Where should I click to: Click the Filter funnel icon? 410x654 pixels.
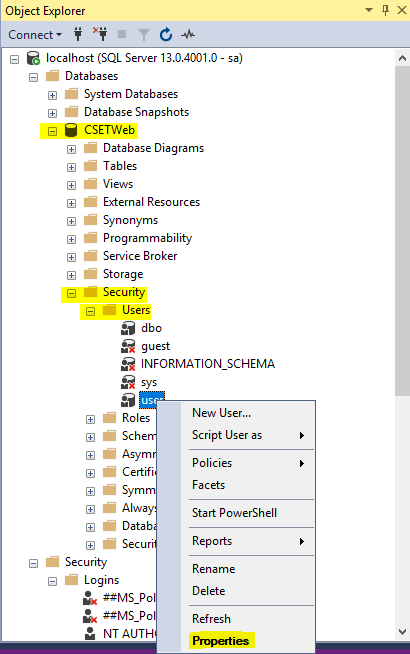[143, 35]
